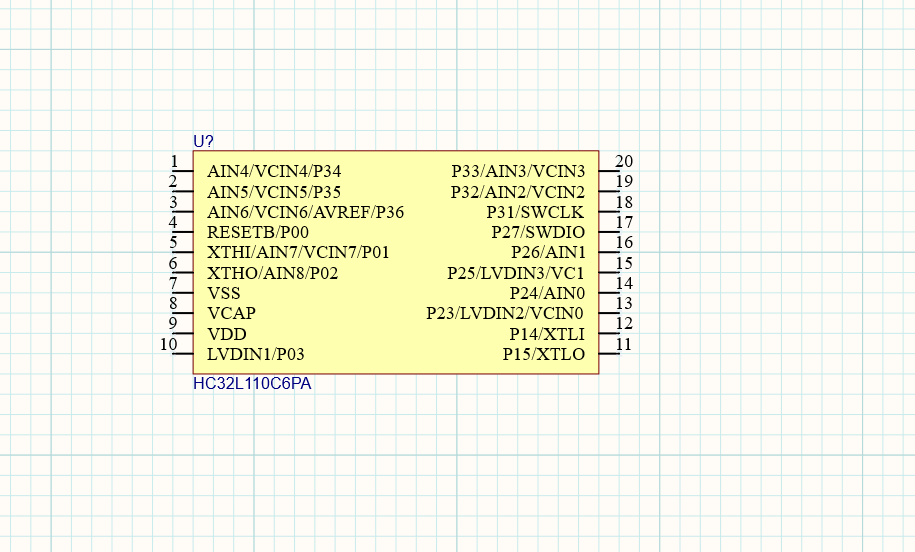Select pin number 11
Viewport: 915px width, 552px height.
pyautogui.click(x=624, y=344)
